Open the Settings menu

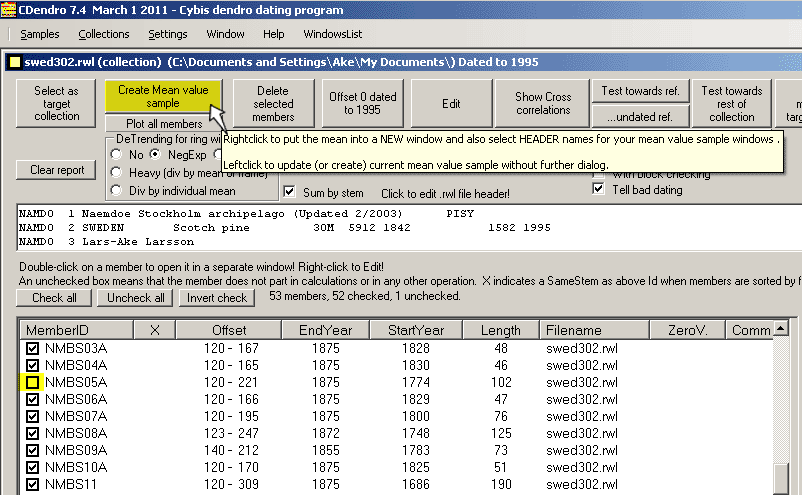(168, 34)
